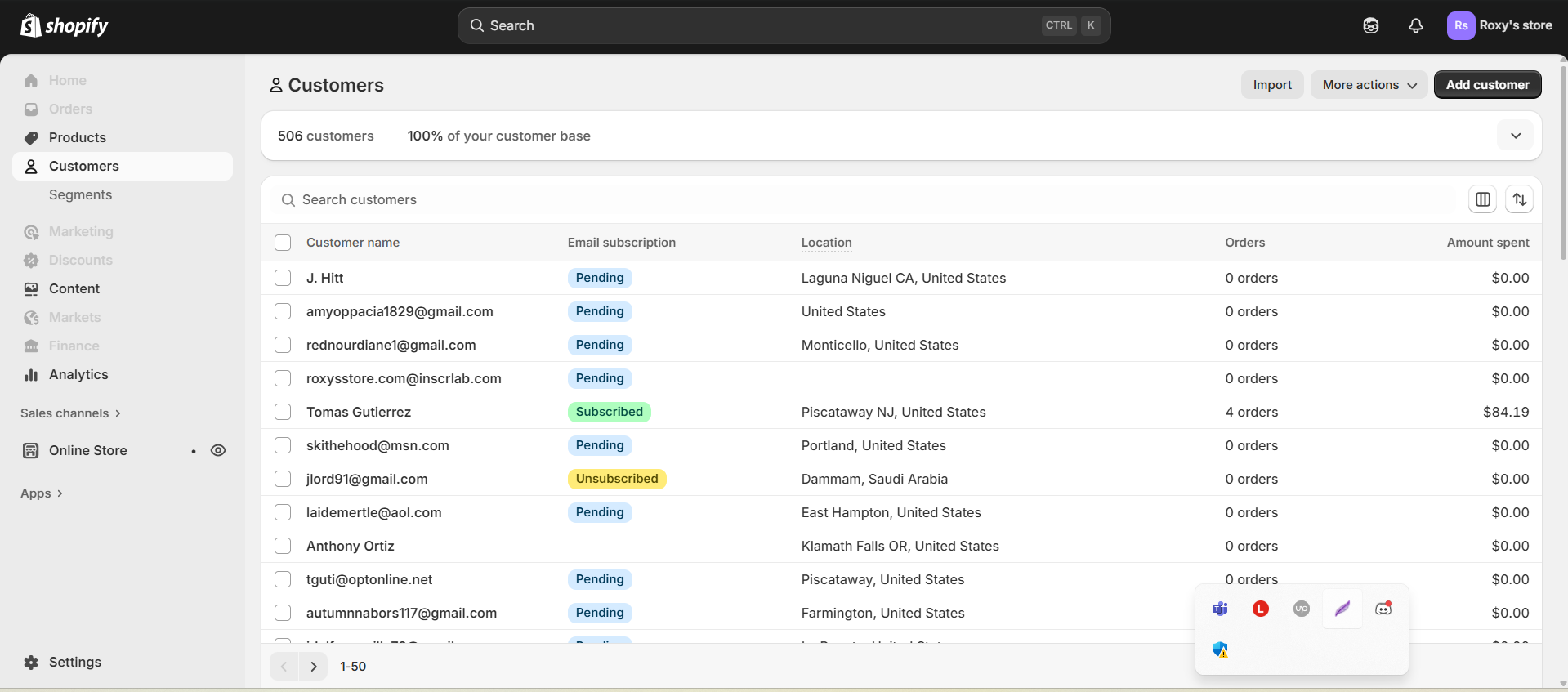
Task: Select the Tomas Gutierrez row checkbox
Action: click(x=283, y=412)
